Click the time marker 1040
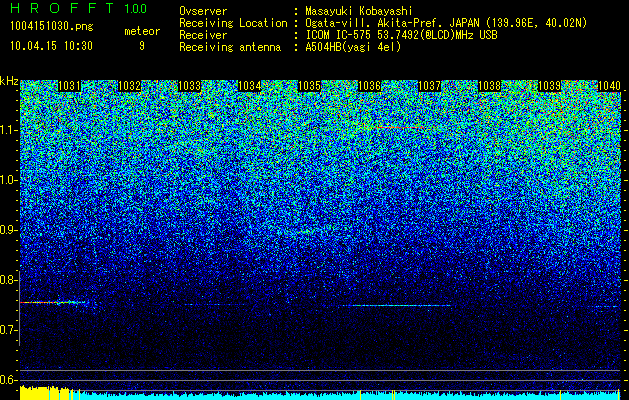This screenshot has height=400, width=629. (609, 86)
